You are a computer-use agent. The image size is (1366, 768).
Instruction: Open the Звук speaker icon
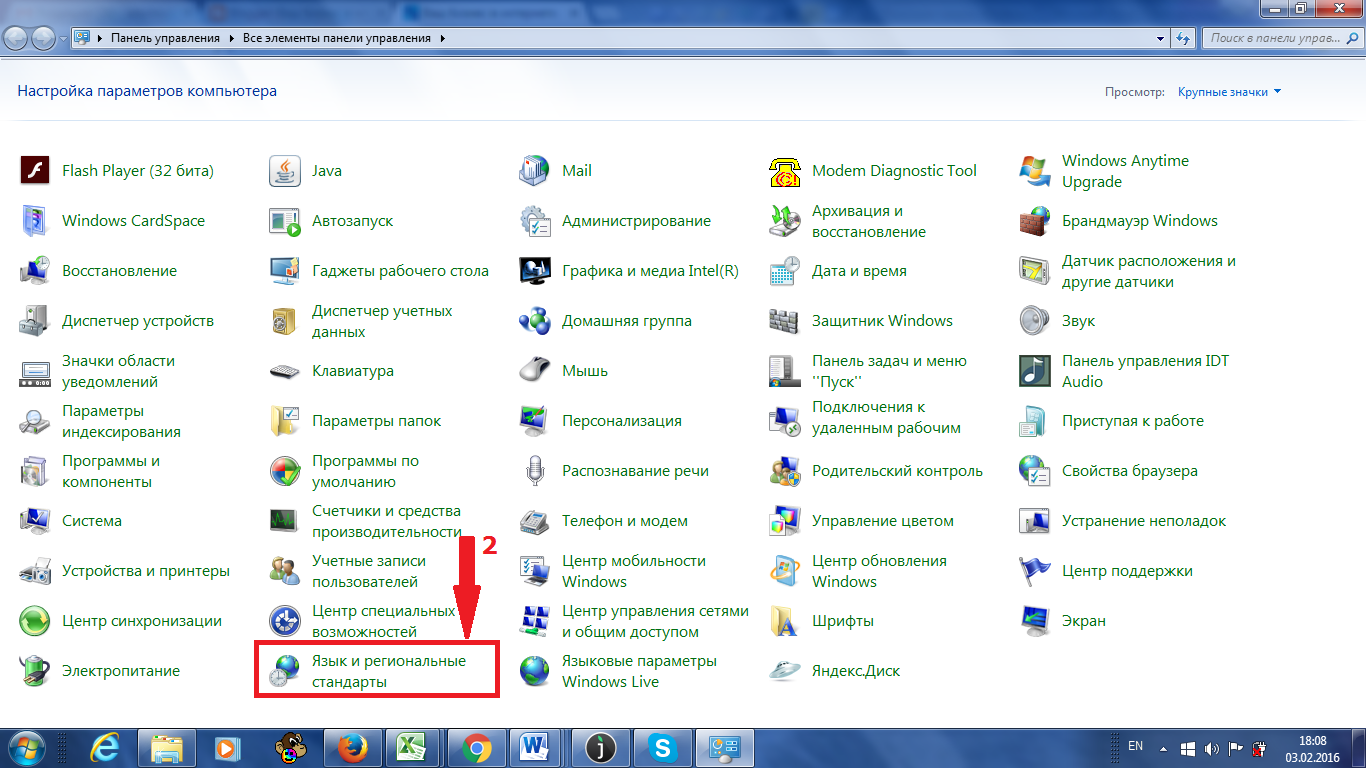click(x=1035, y=321)
